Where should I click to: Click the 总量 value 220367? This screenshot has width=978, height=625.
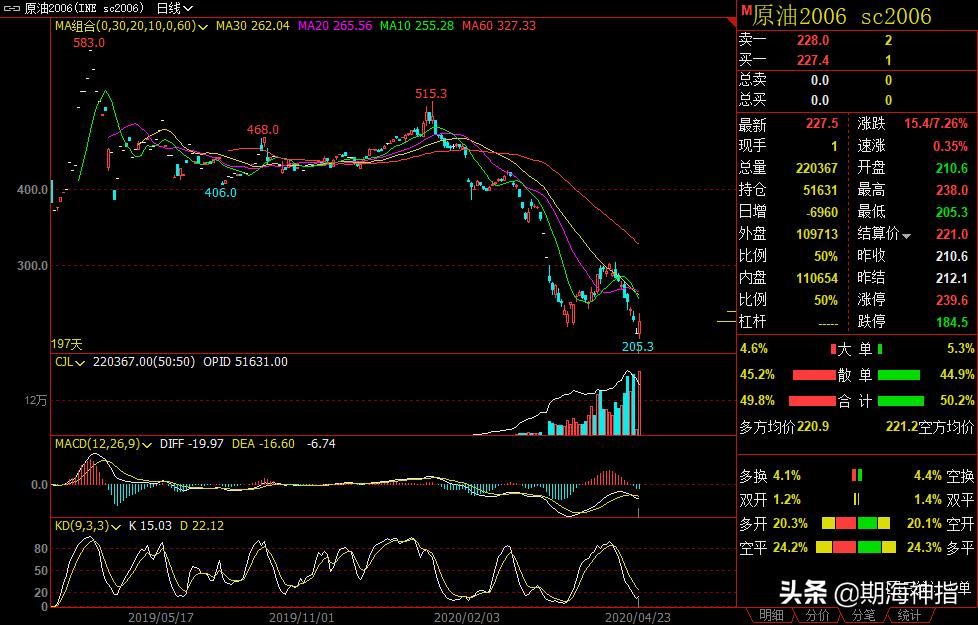(816, 168)
